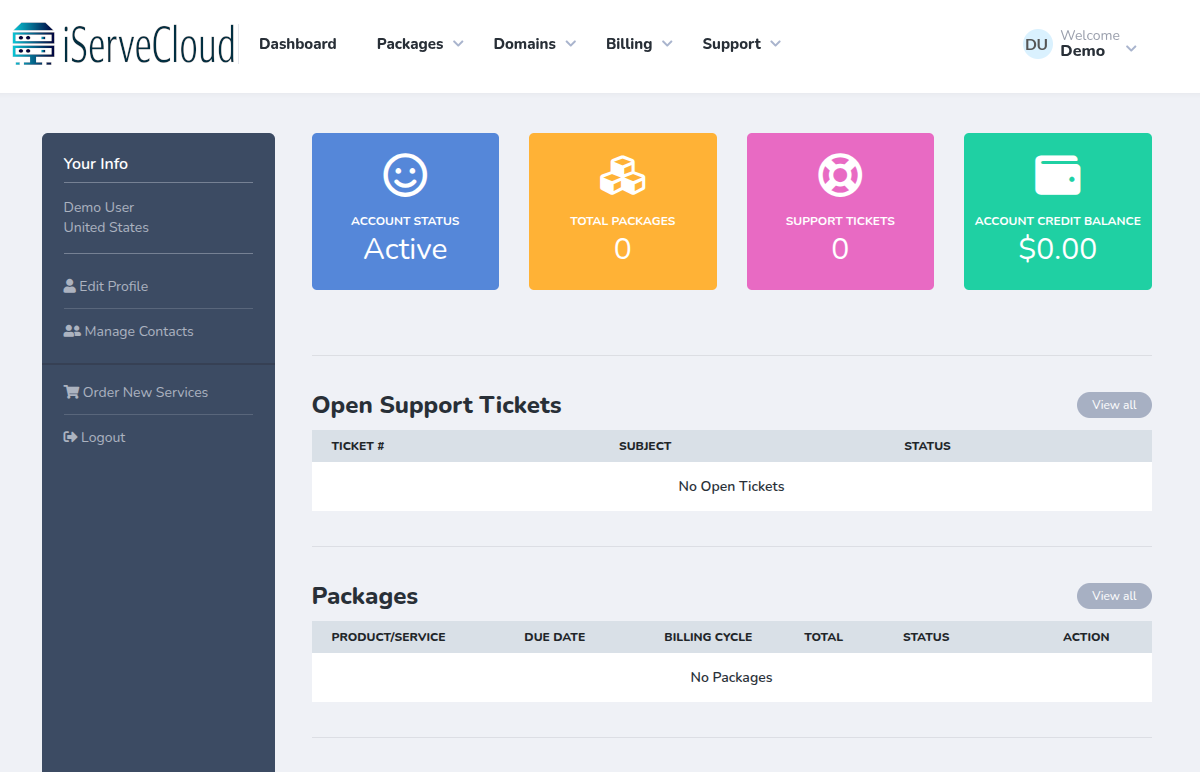The image size is (1200, 772).
Task: Click the Logout exit icon
Action: [69, 436]
